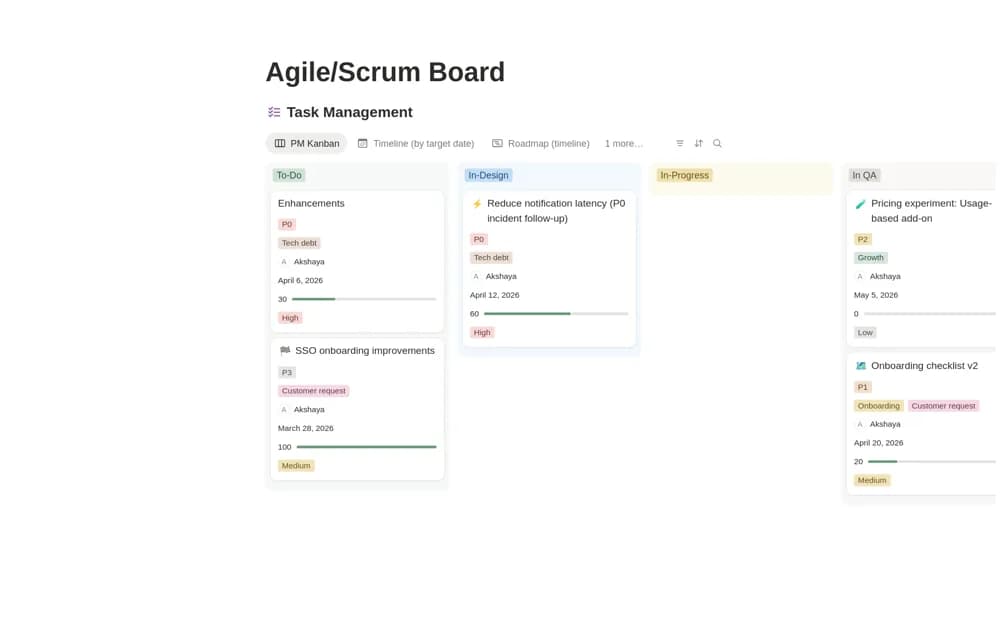Click the 'April 12, 2026' date
Viewport: 1000px width, 624px height.
[494, 295]
